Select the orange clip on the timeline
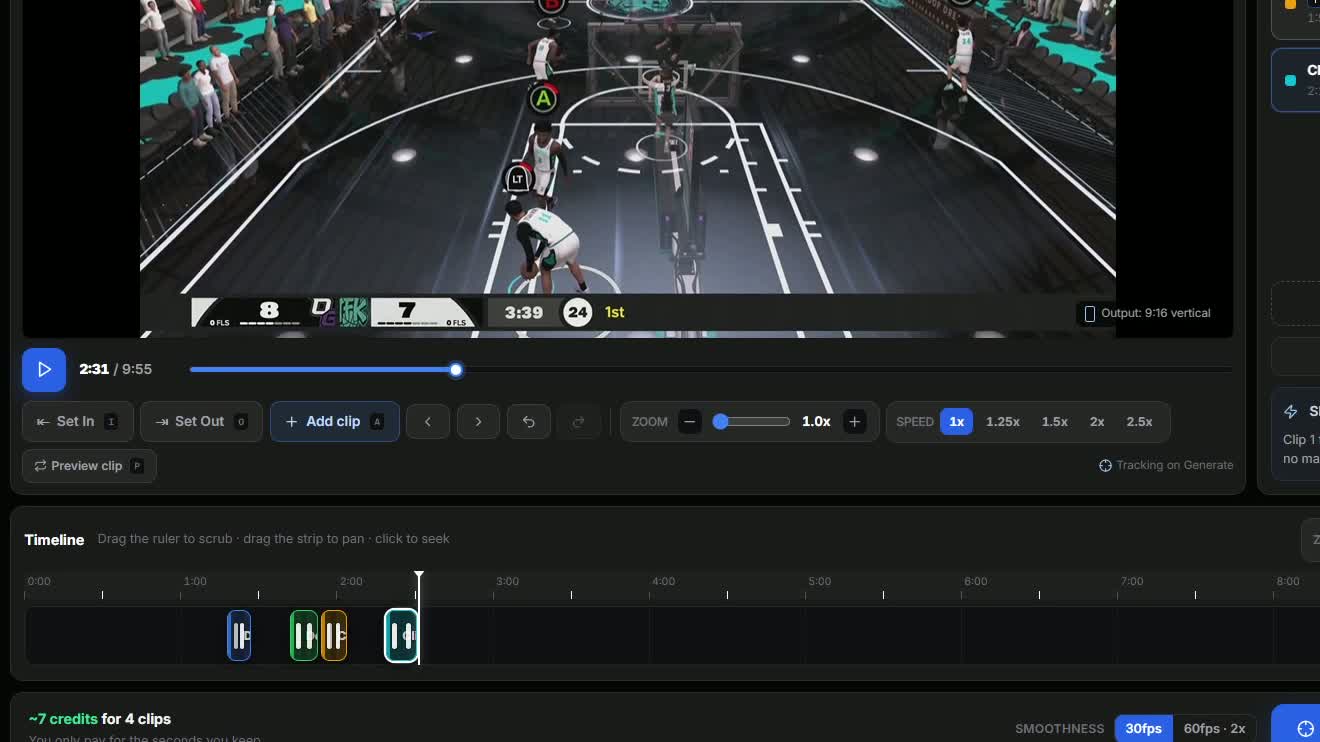1320x742 pixels. 334,635
